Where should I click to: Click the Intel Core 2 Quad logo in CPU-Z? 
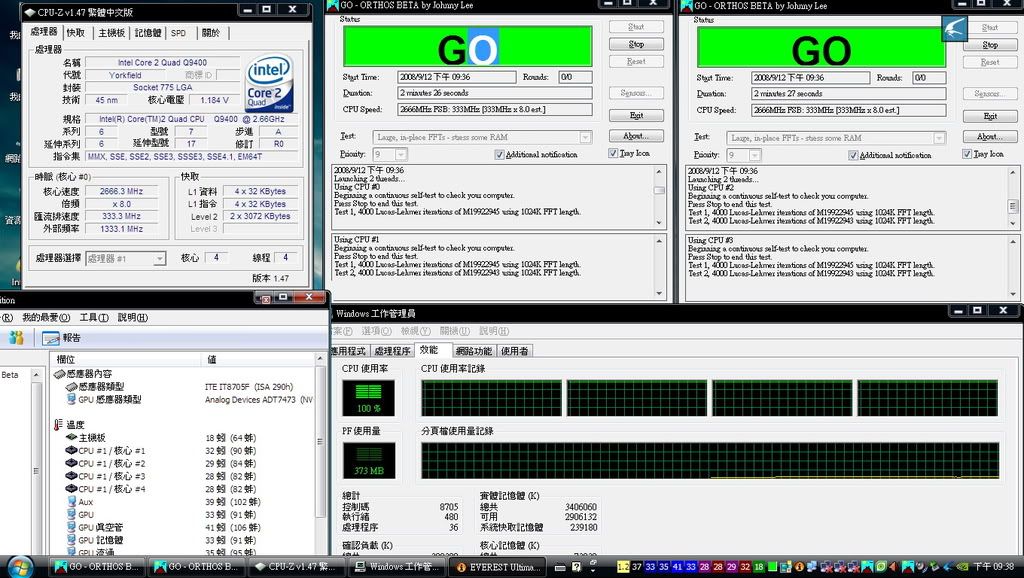pos(268,82)
